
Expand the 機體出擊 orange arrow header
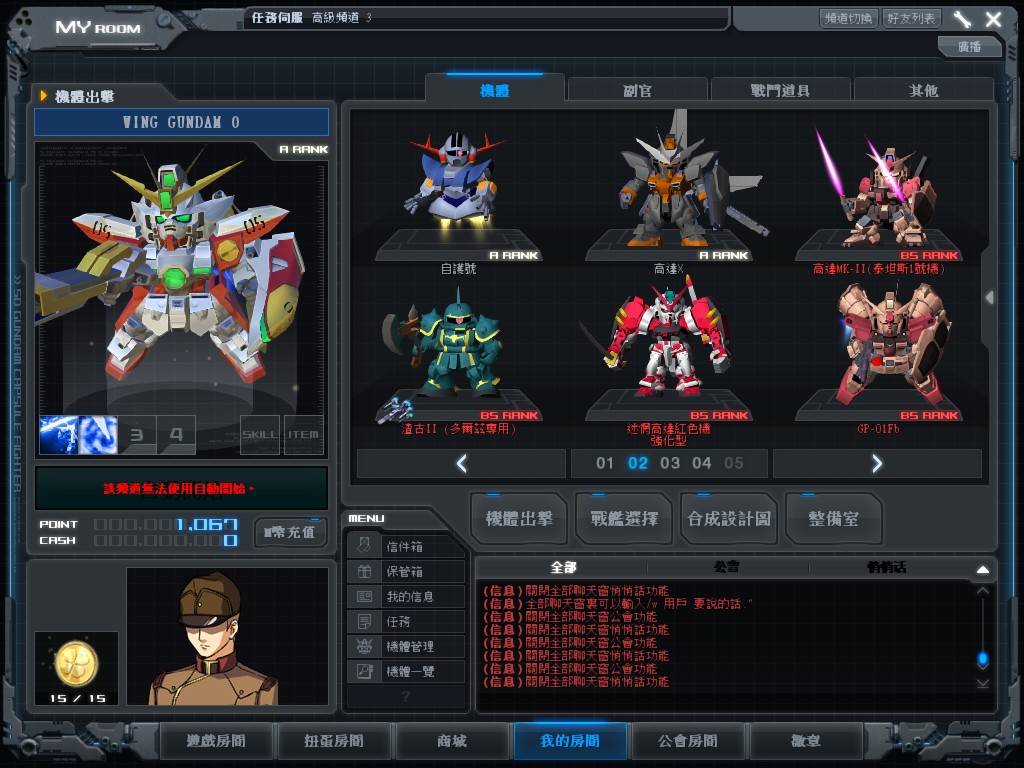44,96
